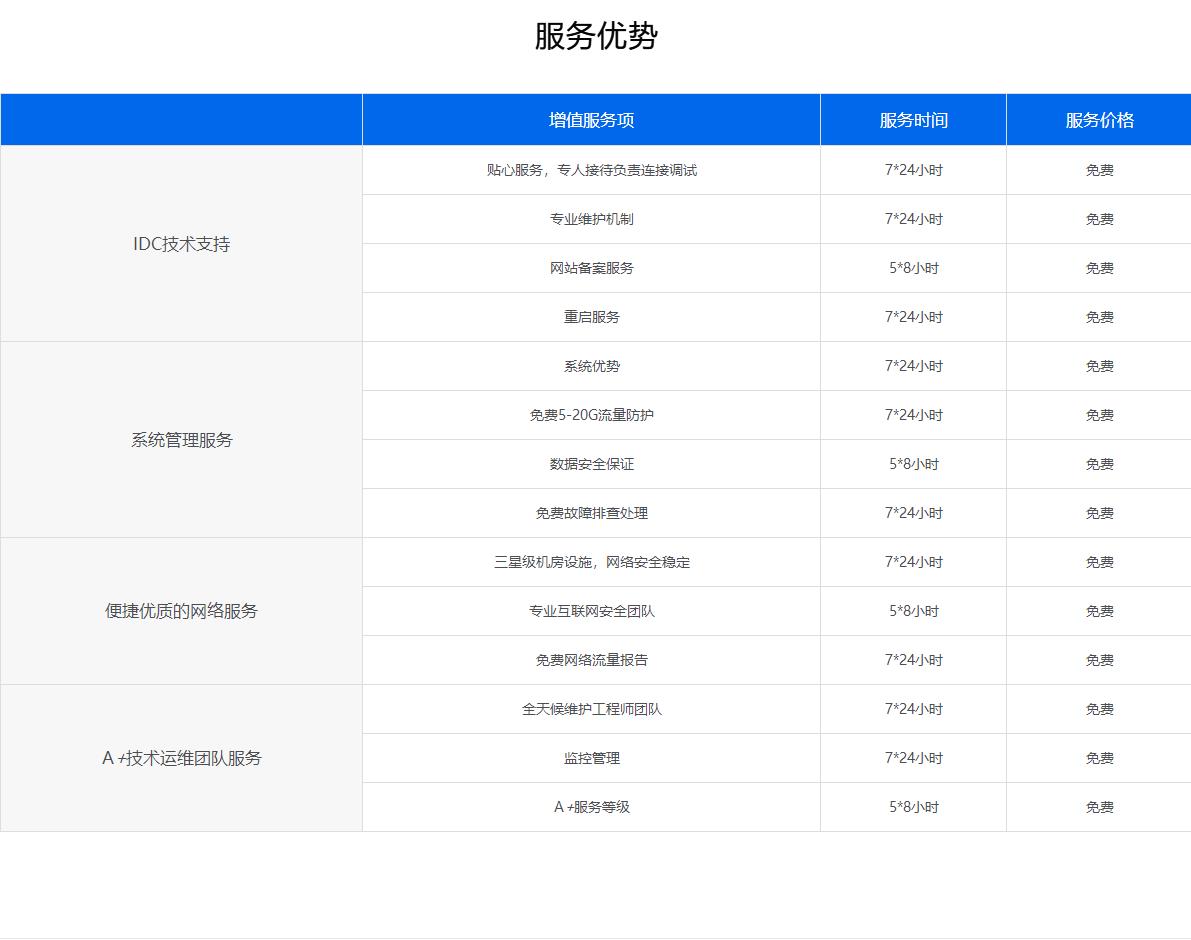The image size is (1191, 940).
Task: Select the 重启服务 cell
Action: (591, 317)
